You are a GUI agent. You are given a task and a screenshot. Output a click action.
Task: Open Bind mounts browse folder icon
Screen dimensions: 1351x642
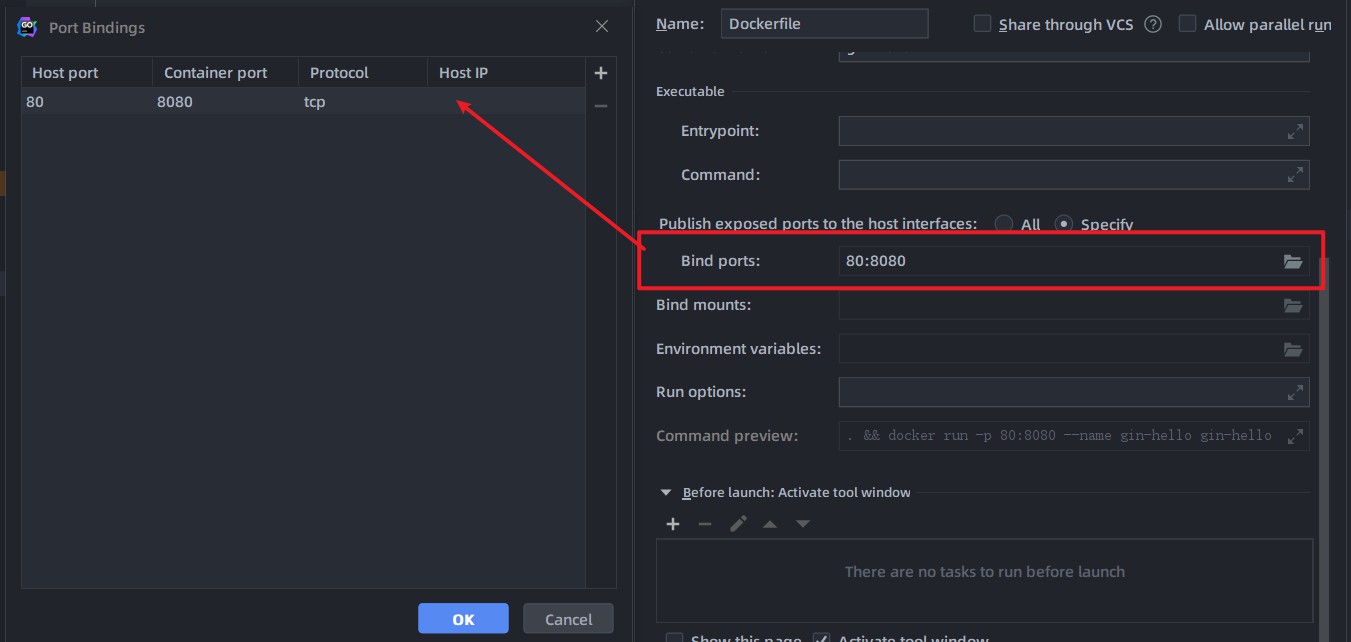click(x=1293, y=305)
